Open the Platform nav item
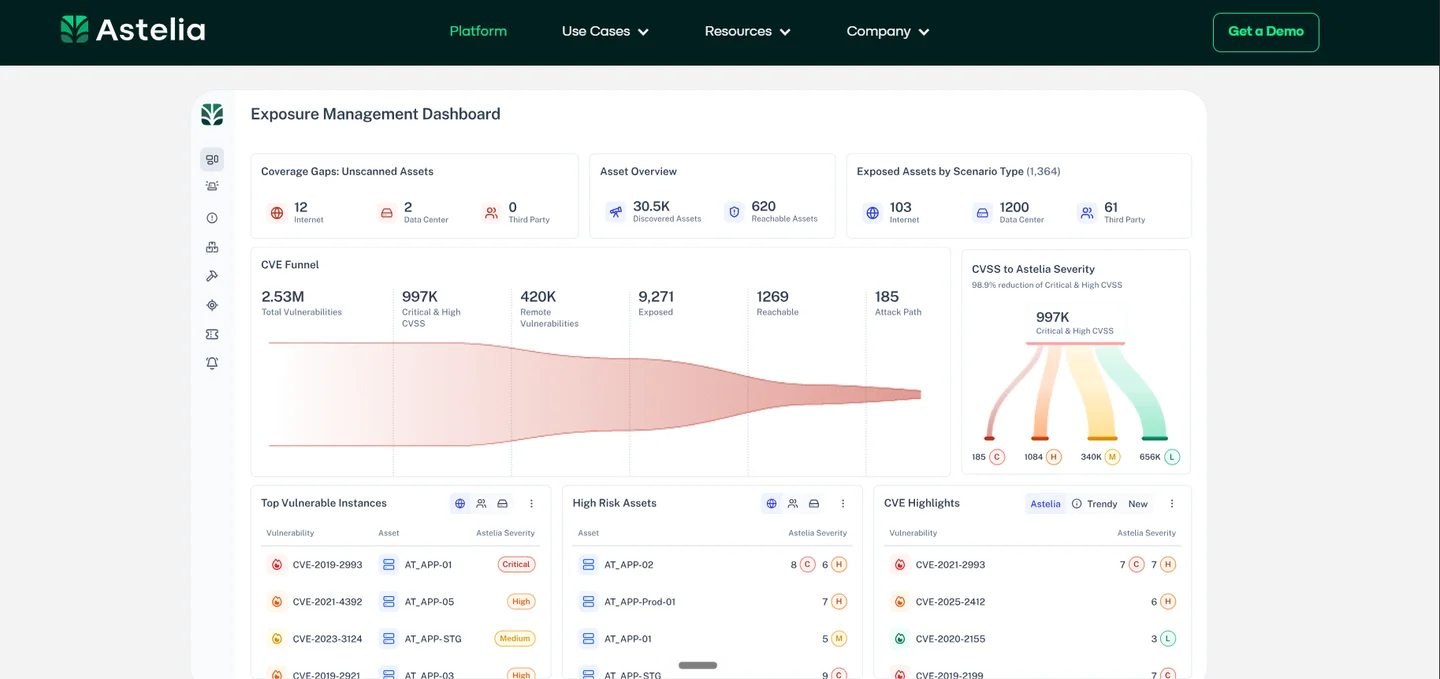 (x=478, y=31)
